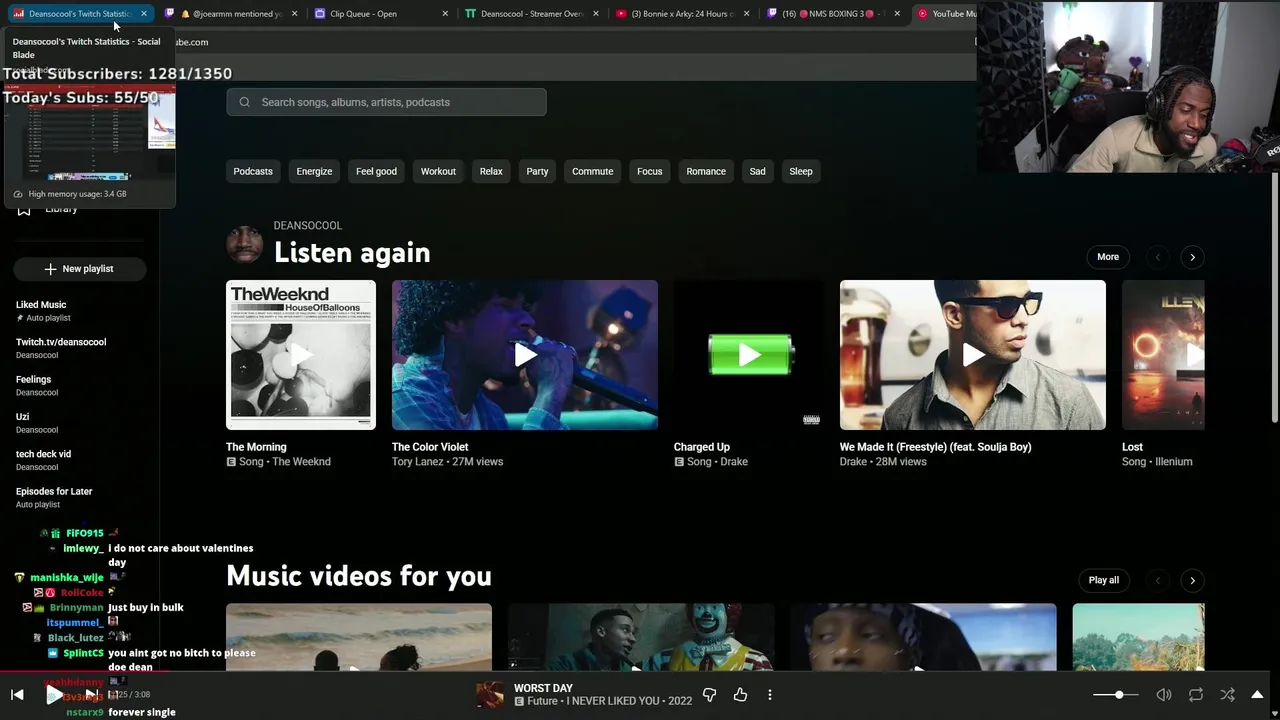Switch to Bonnie x Arky 24 Hours tab
The width and height of the screenshot is (1280, 720).
682,14
